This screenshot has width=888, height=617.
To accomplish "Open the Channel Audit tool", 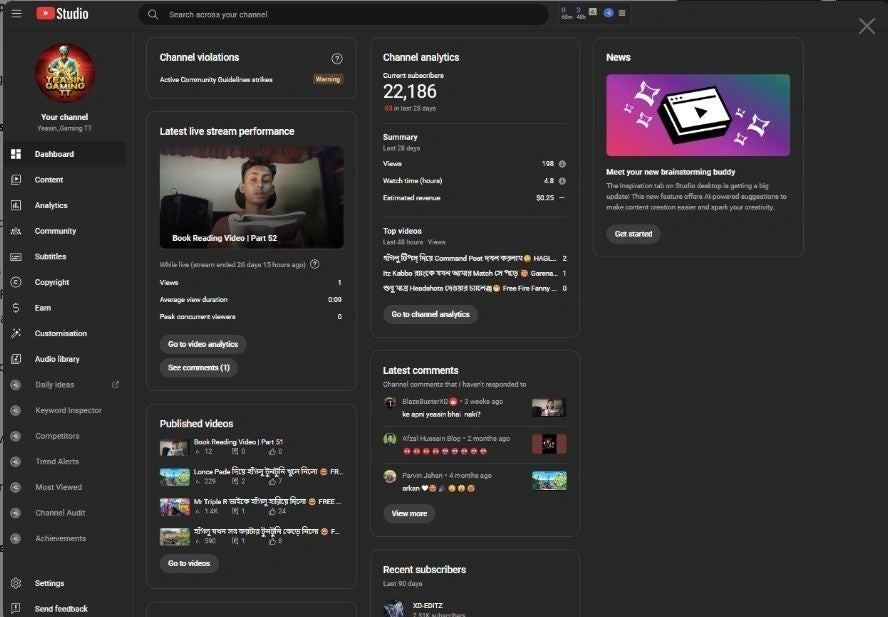I will point(15,512).
